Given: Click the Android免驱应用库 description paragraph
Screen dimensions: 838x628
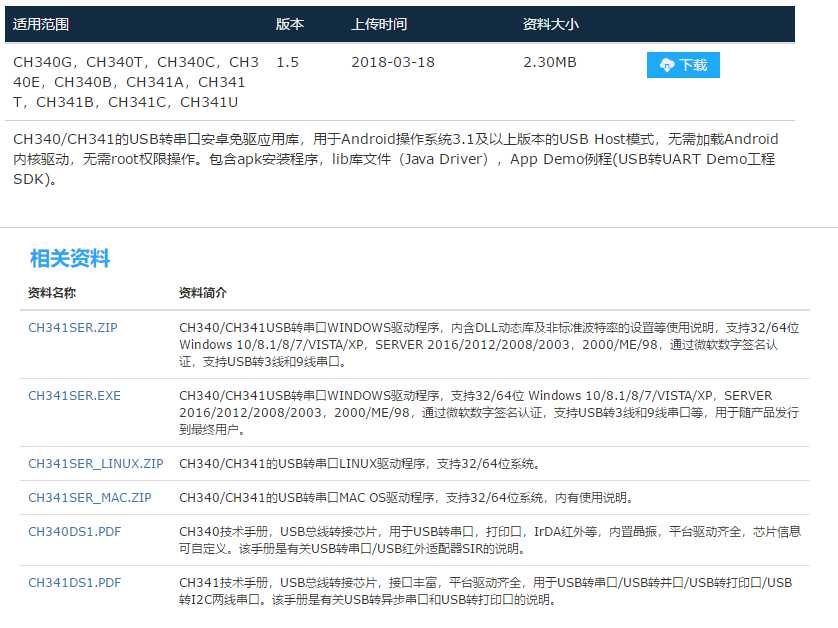Looking at the screenshot, I should tap(395, 159).
